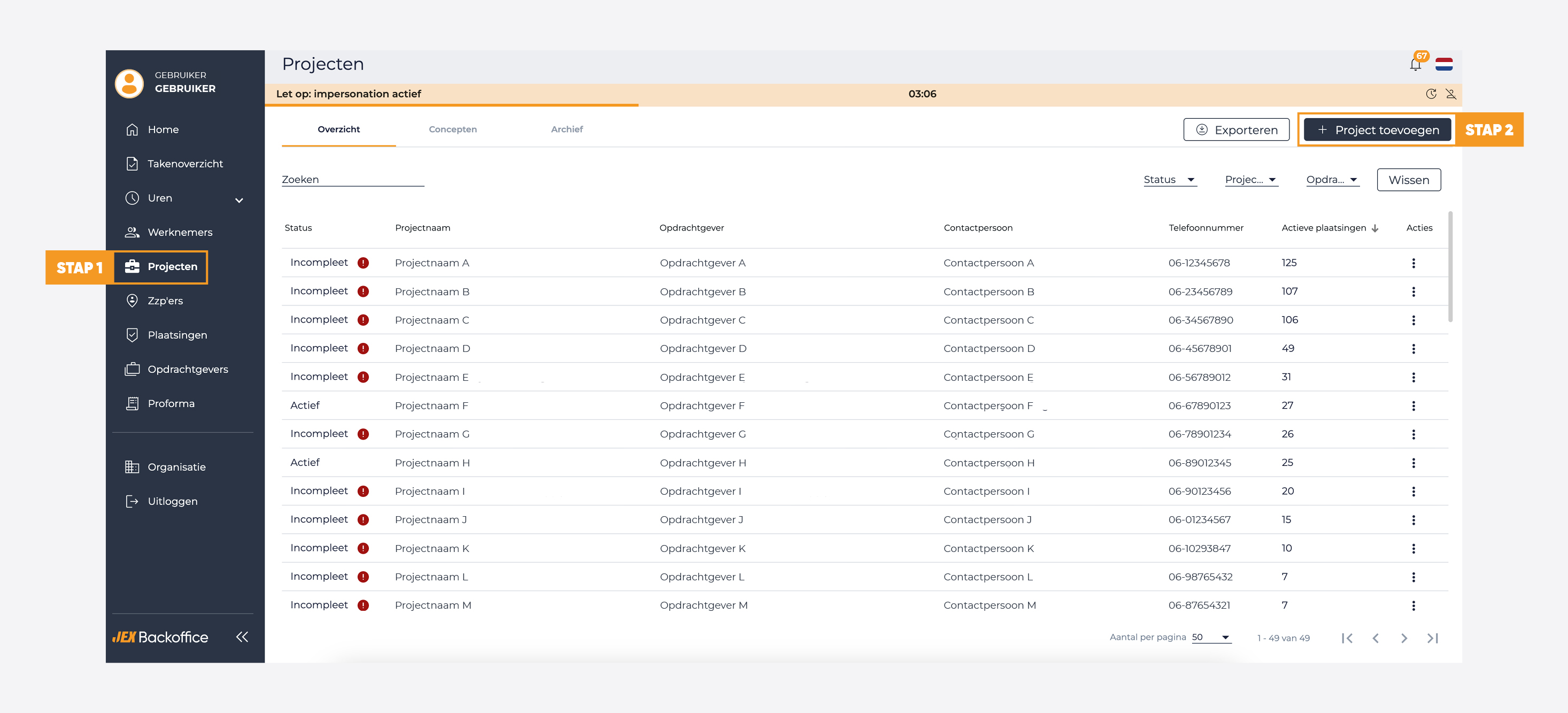Open actions menu for Projectnaam J

[x=1413, y=520]
